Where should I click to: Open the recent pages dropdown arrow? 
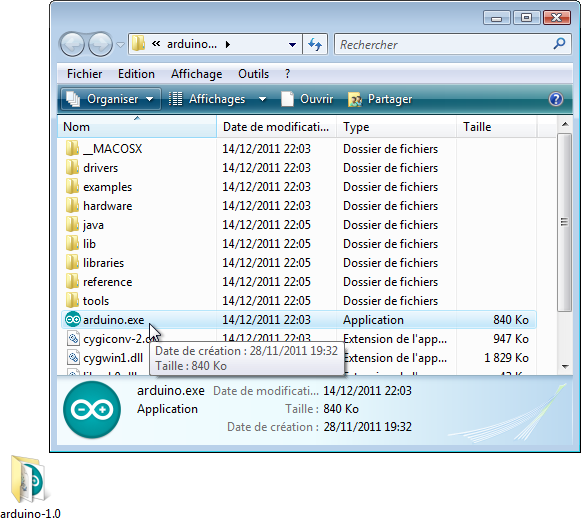point(120,45)
